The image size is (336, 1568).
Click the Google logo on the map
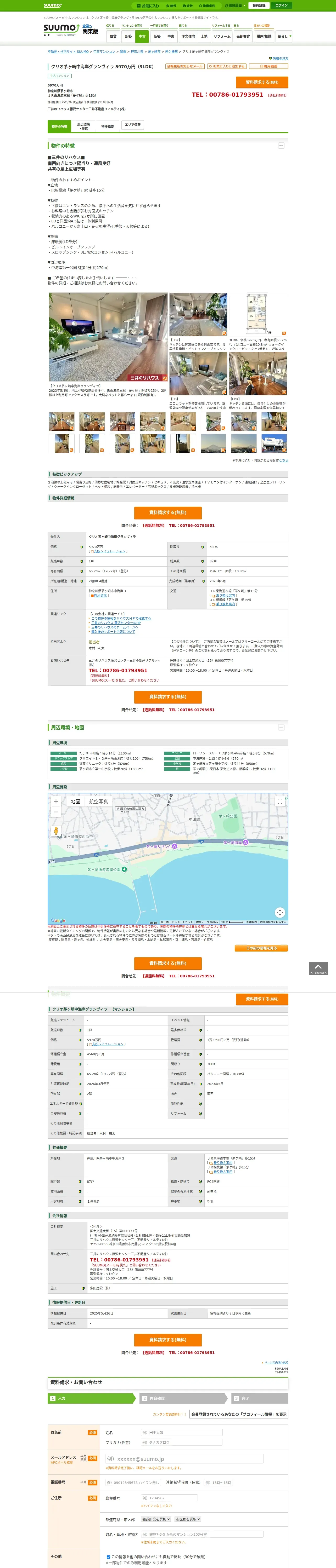(x=58, y=920)
